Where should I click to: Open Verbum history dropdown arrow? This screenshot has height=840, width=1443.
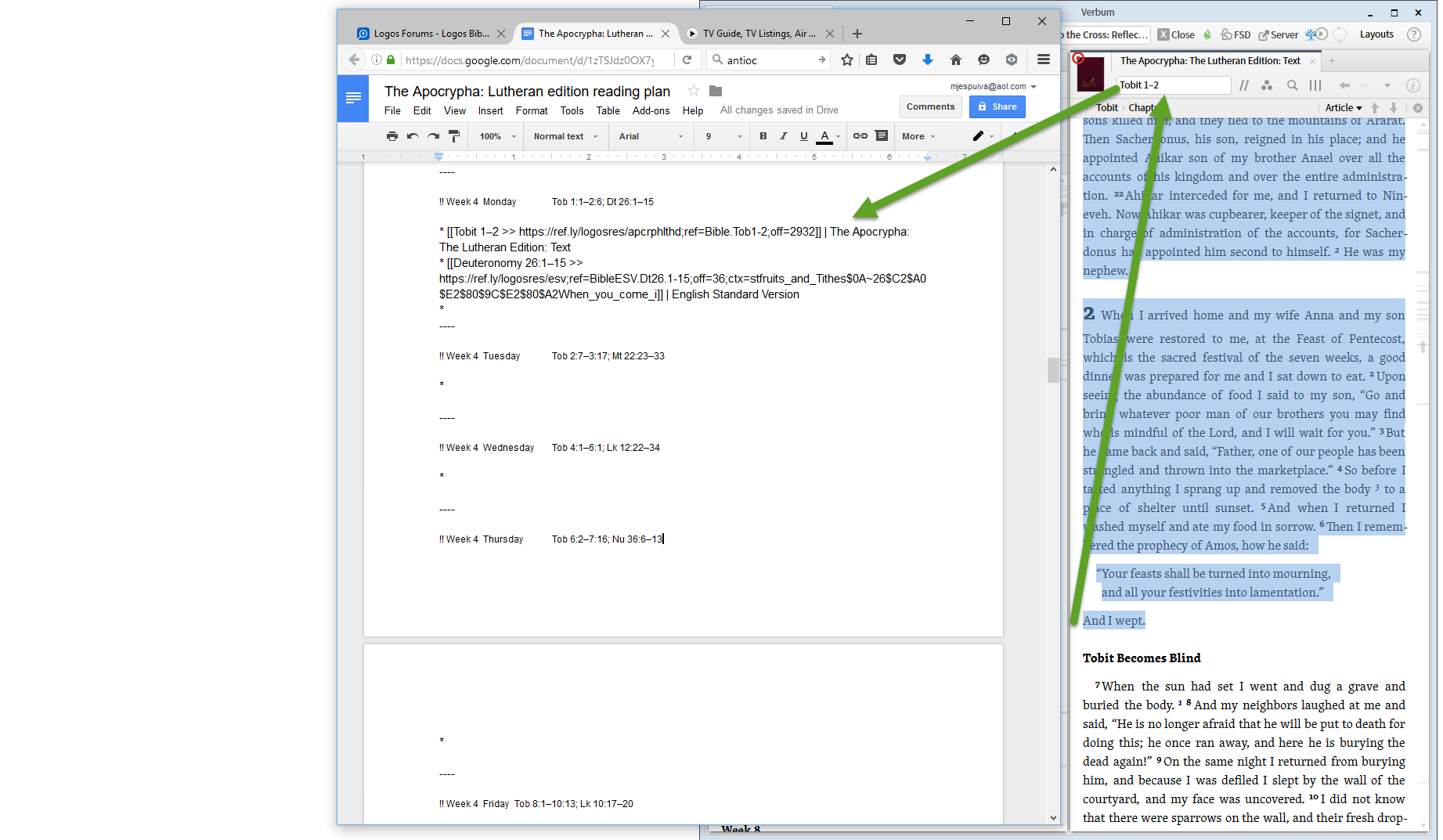[x=1387, y=85]
